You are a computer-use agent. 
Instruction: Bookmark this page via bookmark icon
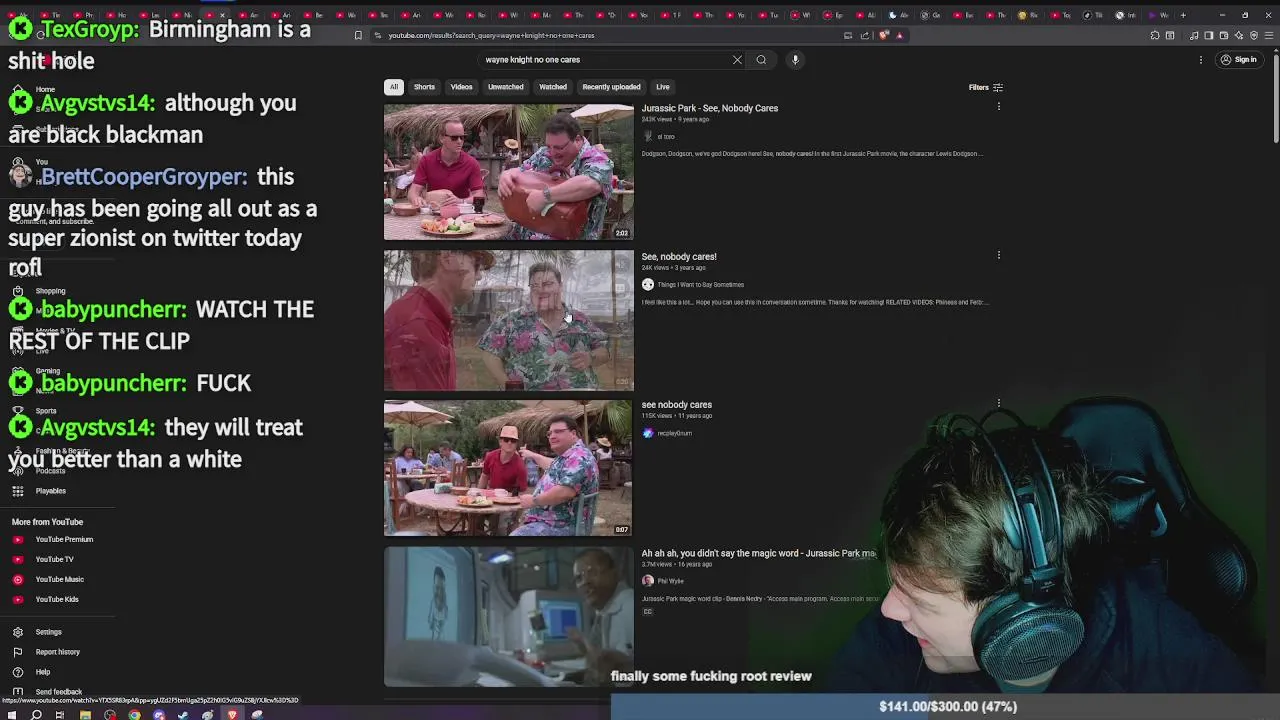click(358, 36)
